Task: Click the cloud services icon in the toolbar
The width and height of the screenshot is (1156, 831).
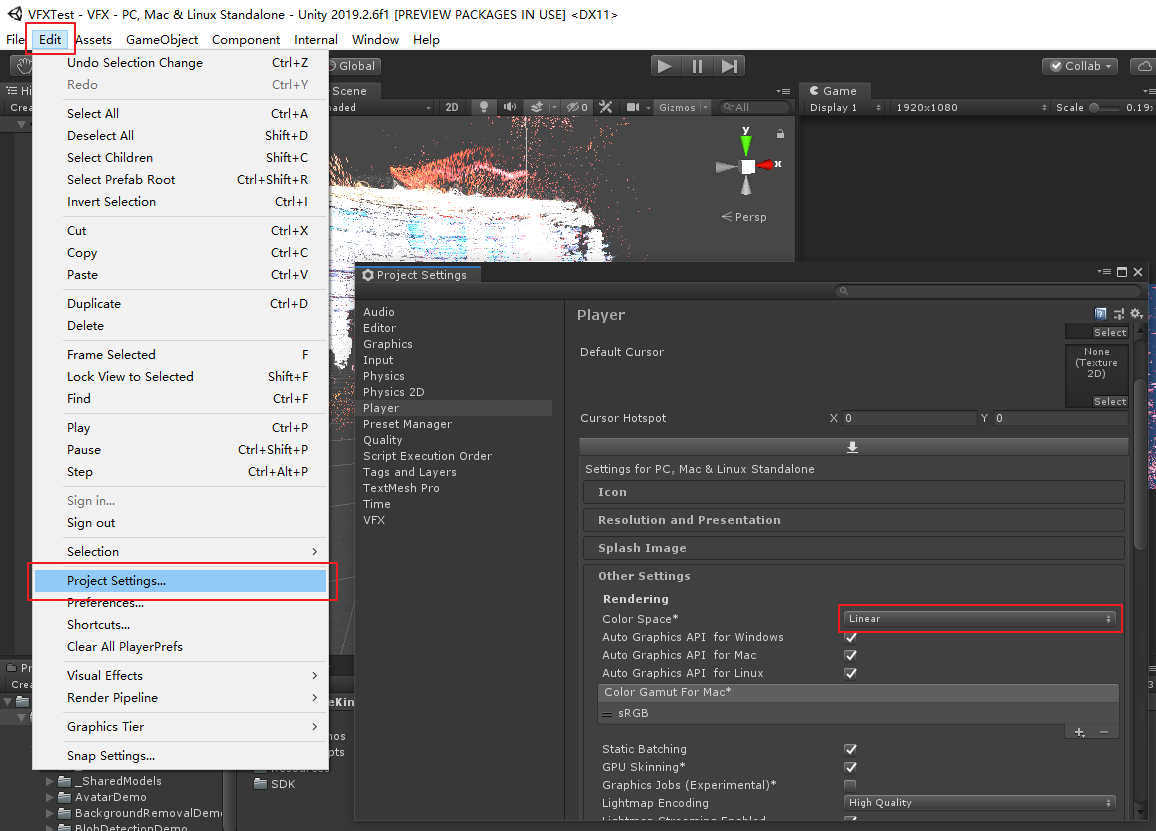Action: (x=1143, y=66)
